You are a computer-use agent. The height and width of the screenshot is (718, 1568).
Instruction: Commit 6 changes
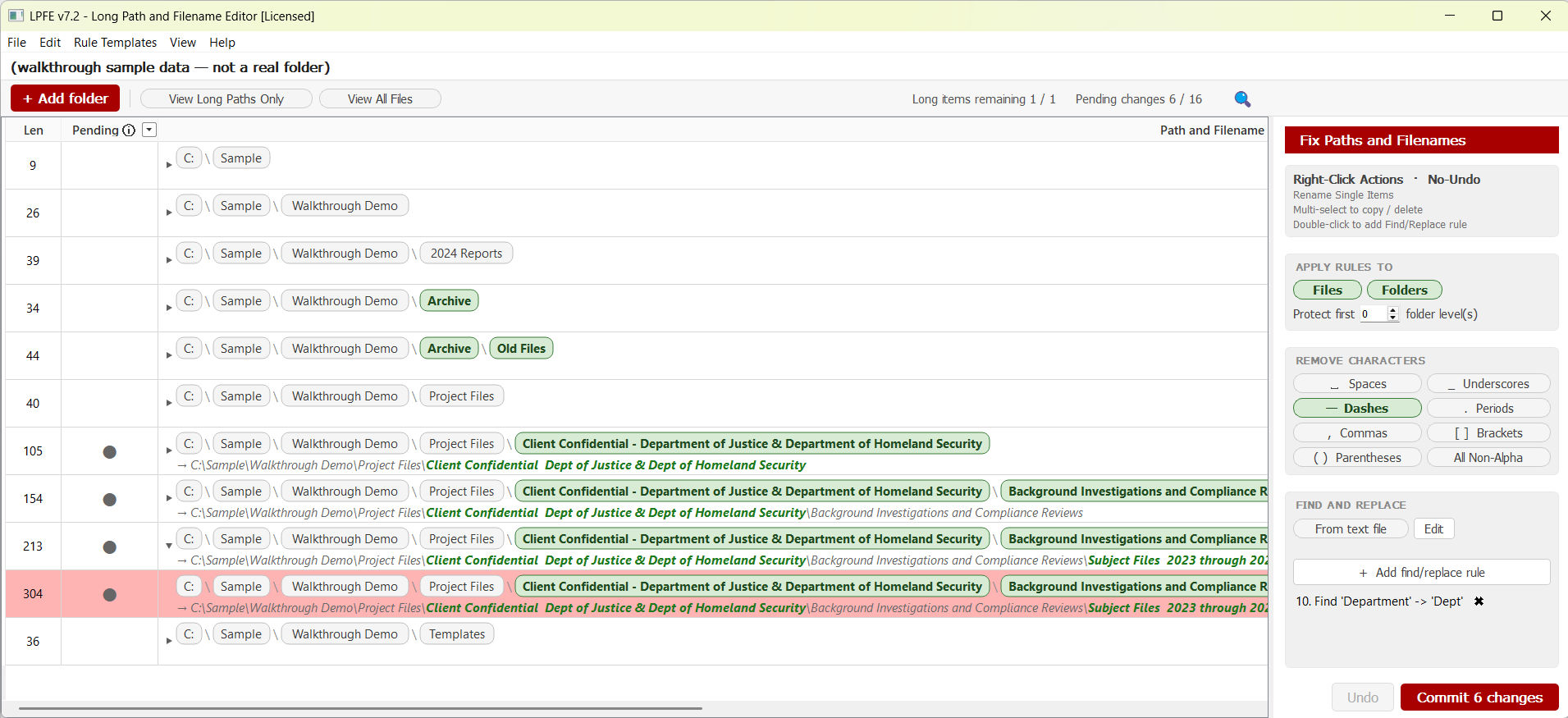coord(1479,697)
